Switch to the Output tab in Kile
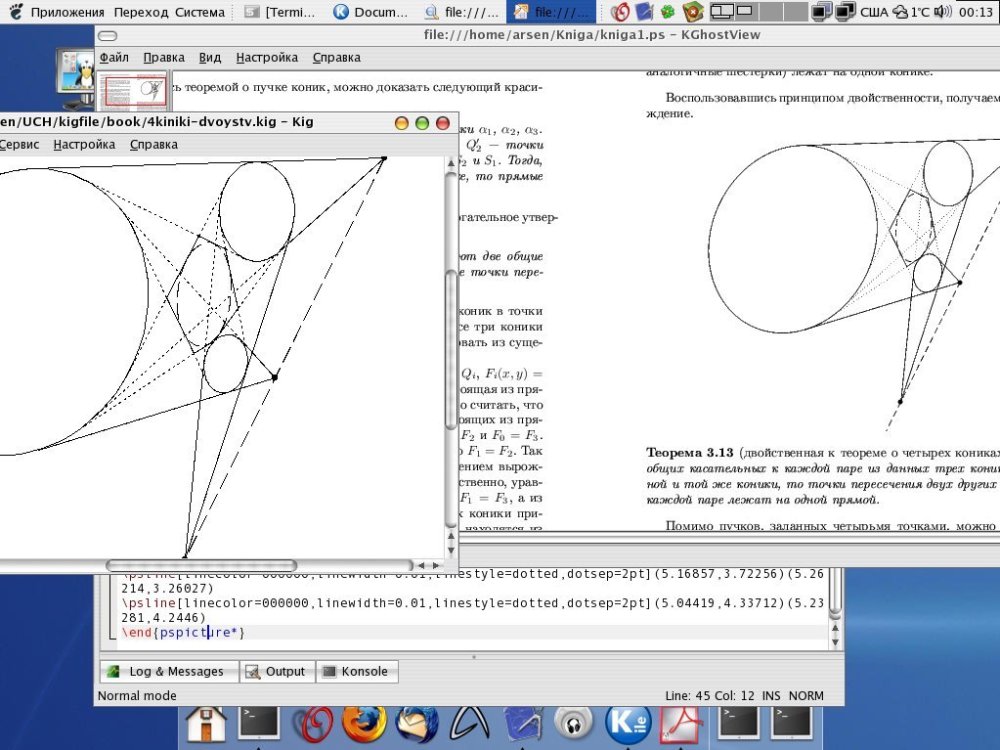This screenshot has width=1000, height=750. [277, 672]
